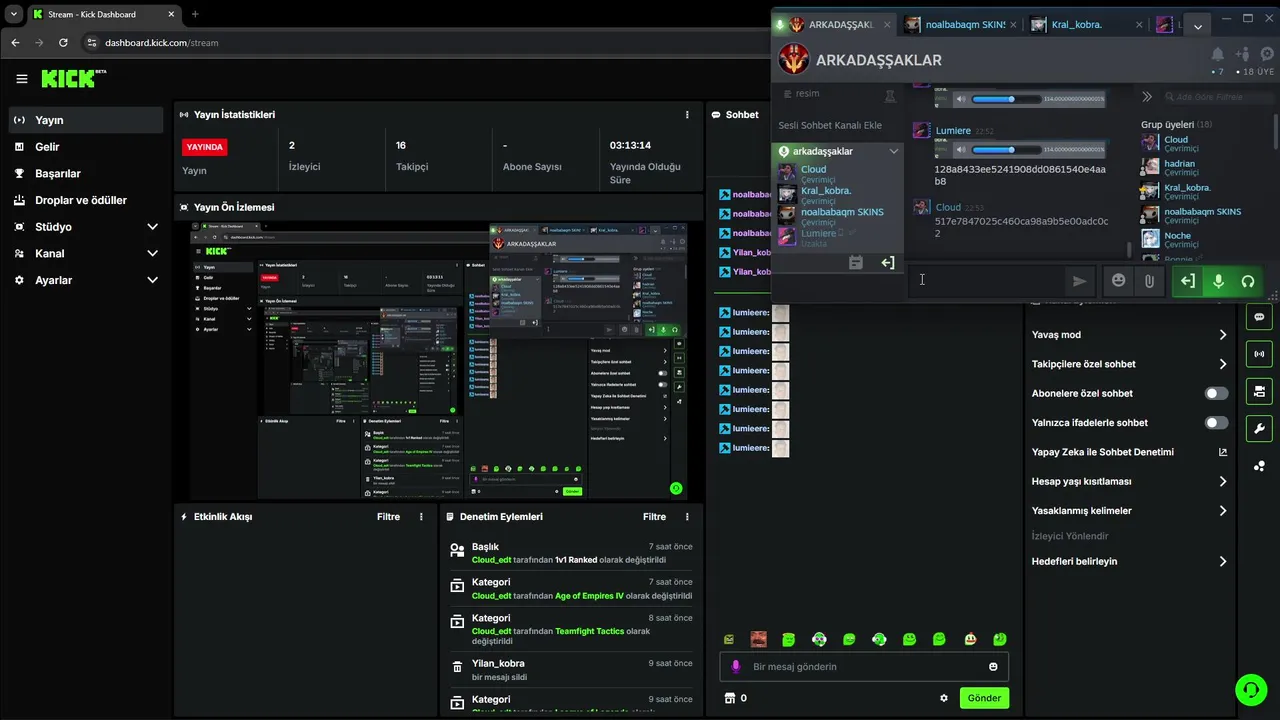Open Yavaş mod settings
This screenshot has width=1280, height=720.
1129,335
